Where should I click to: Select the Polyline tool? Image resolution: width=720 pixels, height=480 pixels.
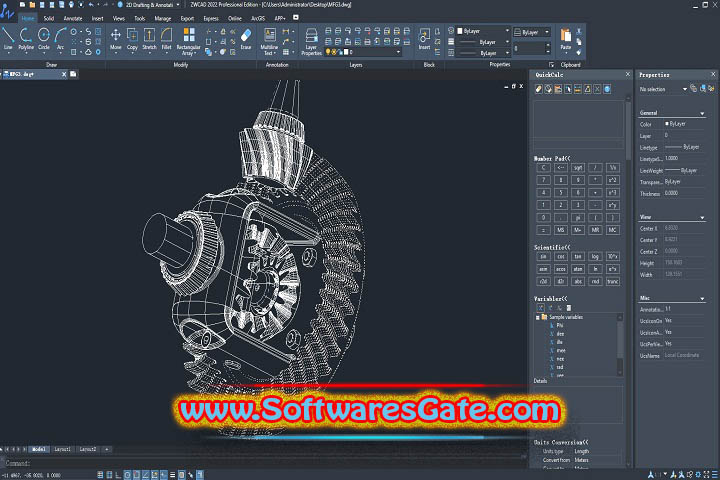click(x=26, y=39)
